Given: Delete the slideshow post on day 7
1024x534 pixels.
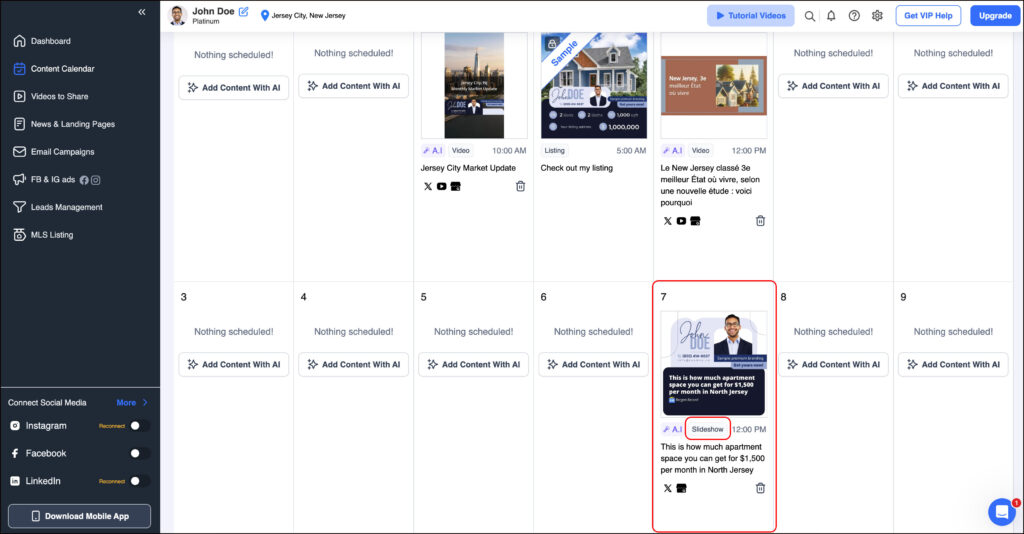Looking at the screenshot, I should pyautogui.click(x=760, y=488).
